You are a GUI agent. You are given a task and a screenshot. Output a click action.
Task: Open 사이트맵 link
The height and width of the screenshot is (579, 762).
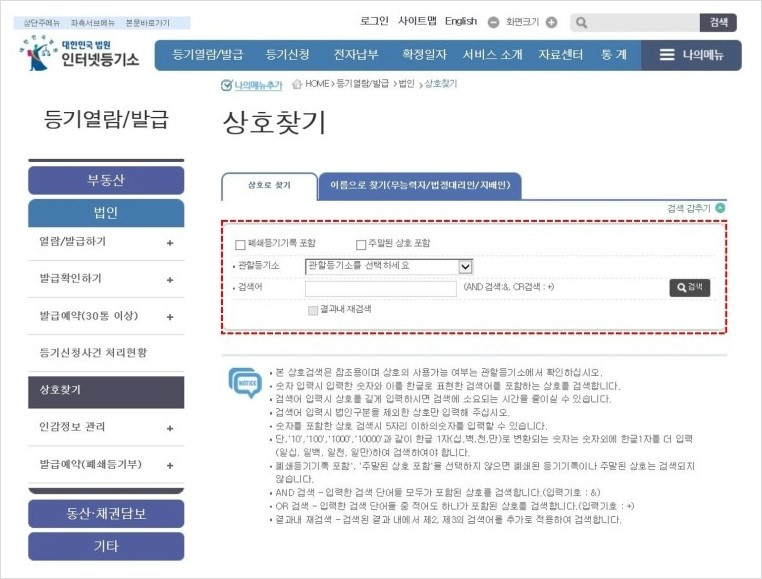(x=417, y=21)
